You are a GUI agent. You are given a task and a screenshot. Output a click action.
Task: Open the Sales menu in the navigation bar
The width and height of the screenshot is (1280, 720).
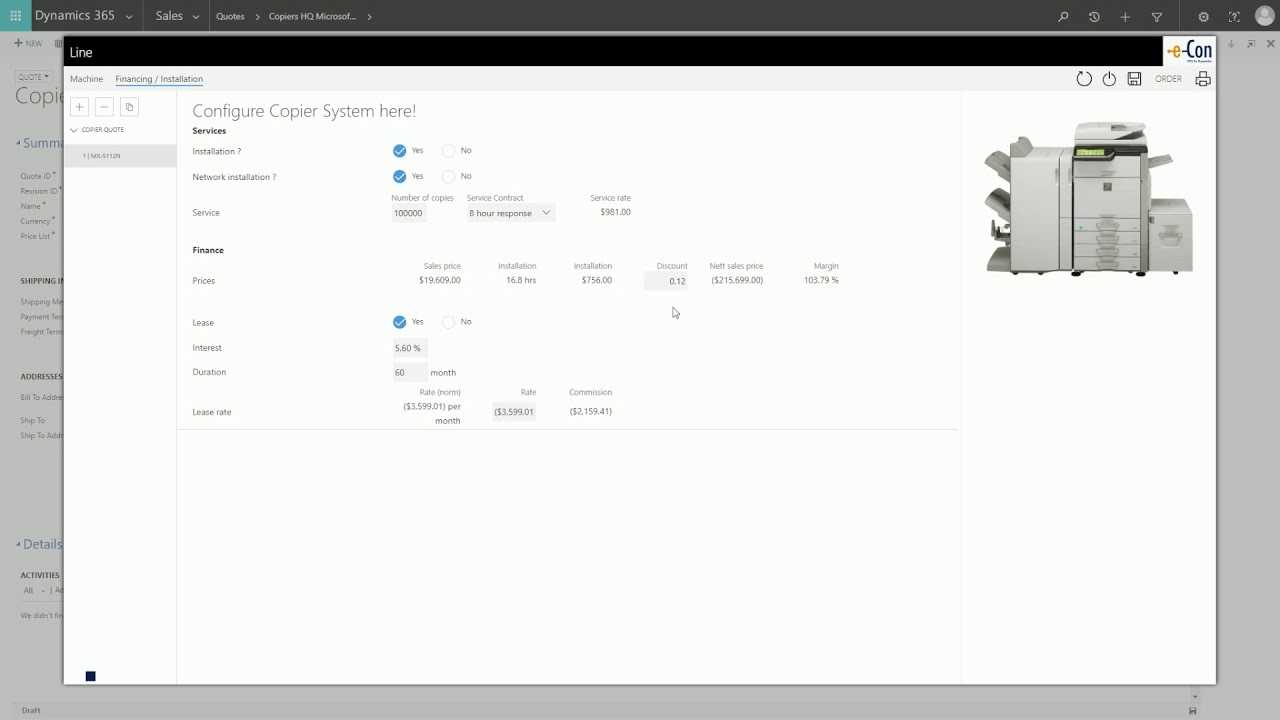click(x=171, y=16)
